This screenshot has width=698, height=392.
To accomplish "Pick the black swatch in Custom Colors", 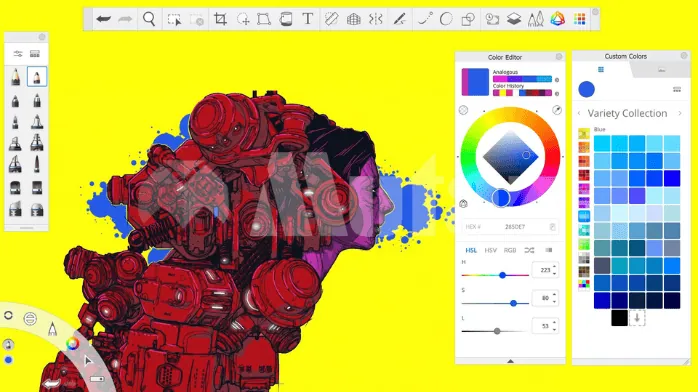I will pyautogui.click(x=619, y=318).
